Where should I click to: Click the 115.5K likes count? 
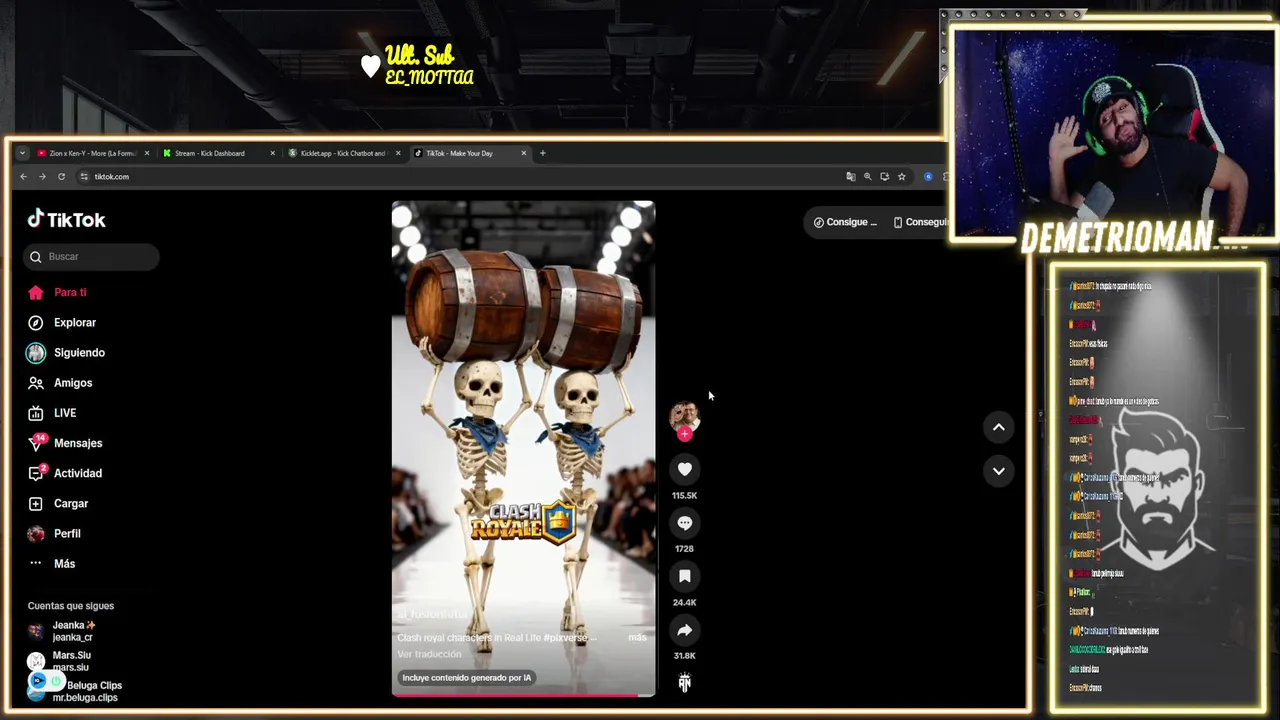(684, 495)
